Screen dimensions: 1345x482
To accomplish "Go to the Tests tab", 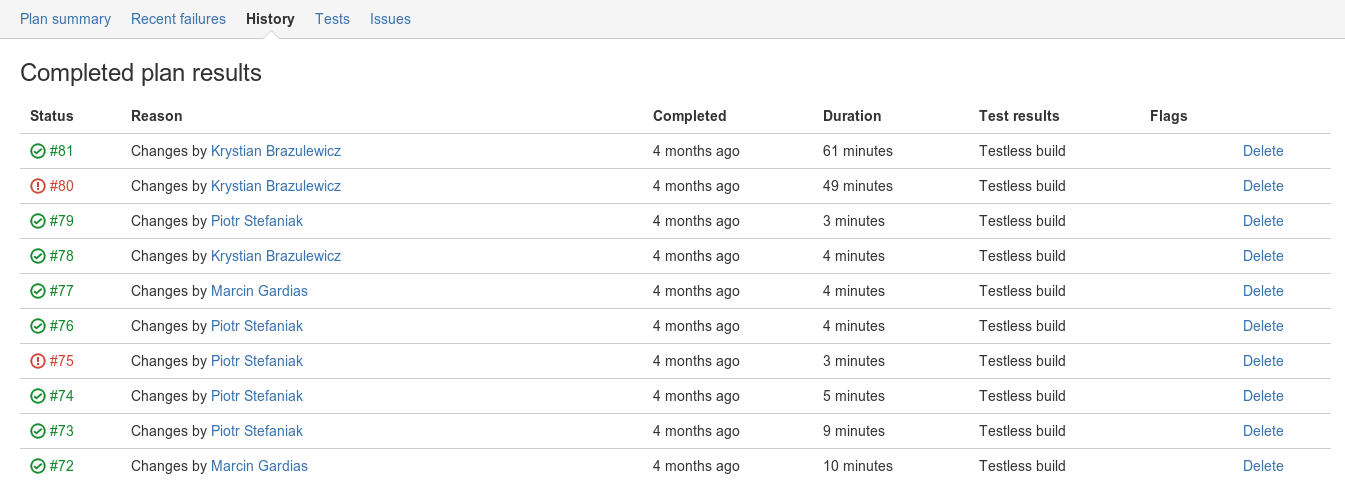I will click(x=332, y=19).
